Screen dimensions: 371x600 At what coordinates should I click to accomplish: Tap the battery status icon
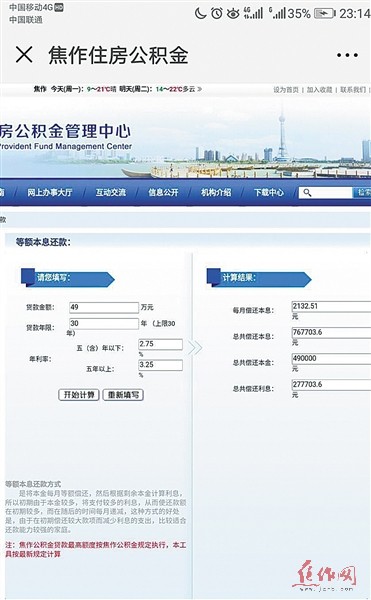click(x=325, y=14)
